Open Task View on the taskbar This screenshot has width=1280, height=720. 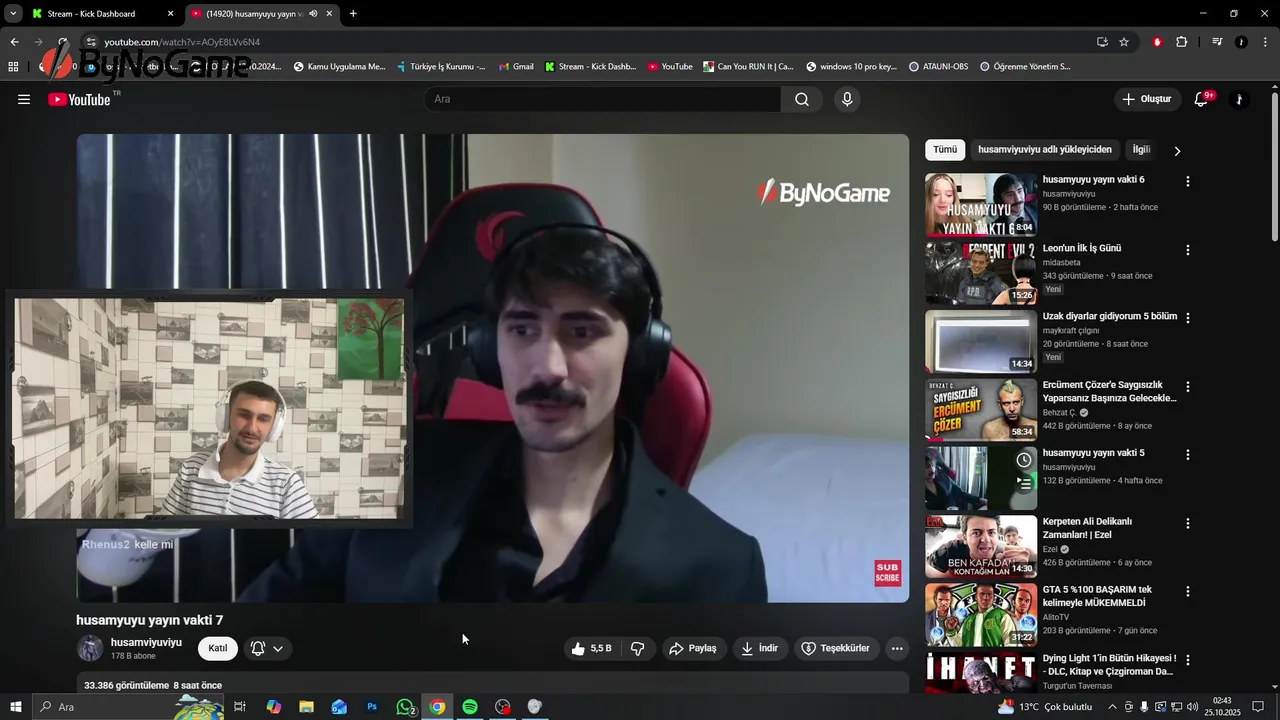240,707
